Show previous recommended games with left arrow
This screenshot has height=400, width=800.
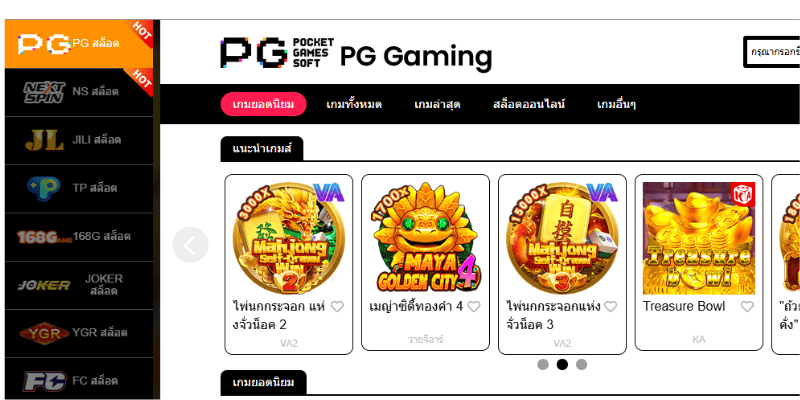[x=190, y=245]
